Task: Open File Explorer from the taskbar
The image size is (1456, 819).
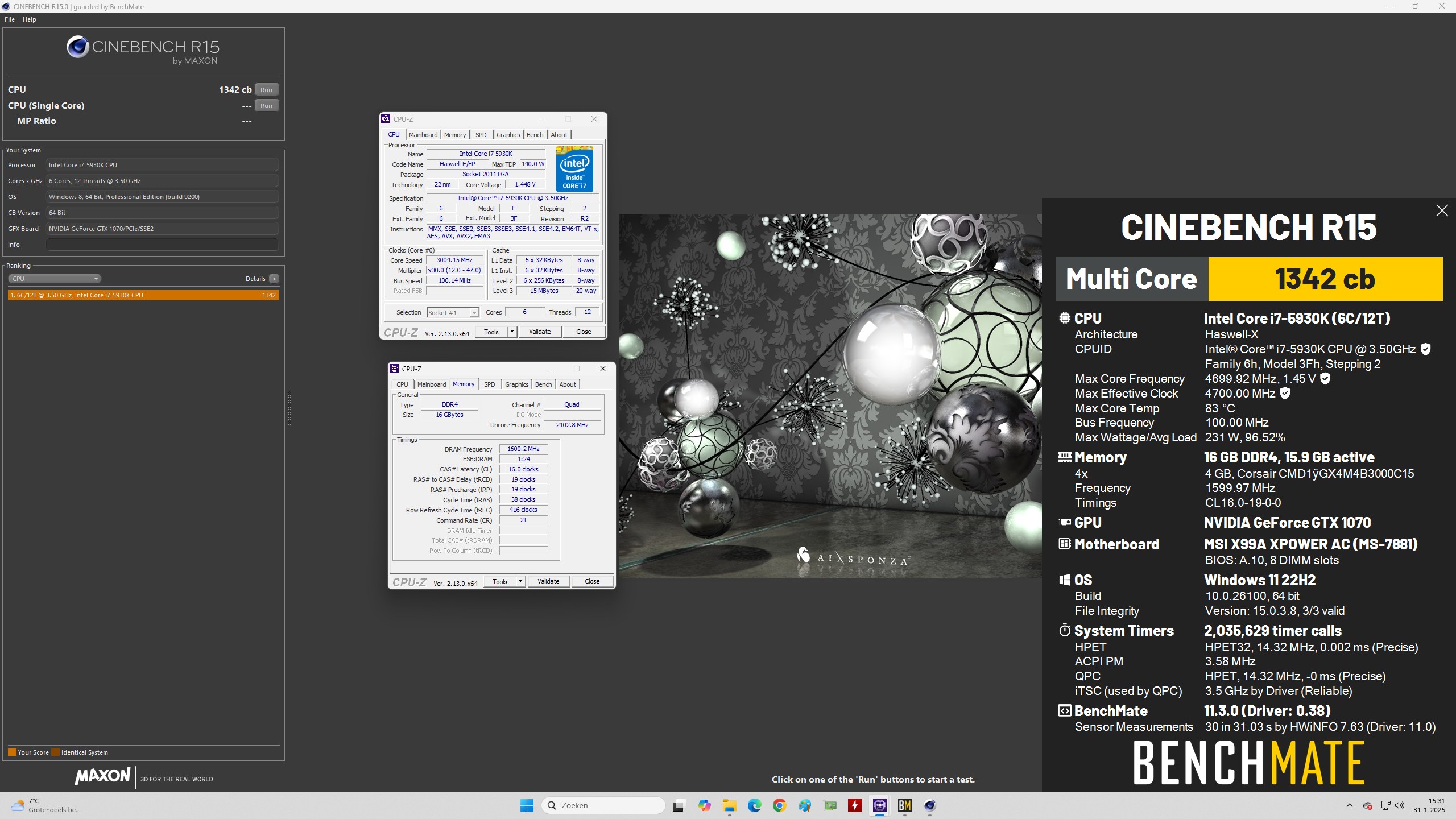Action: [729, 805]
